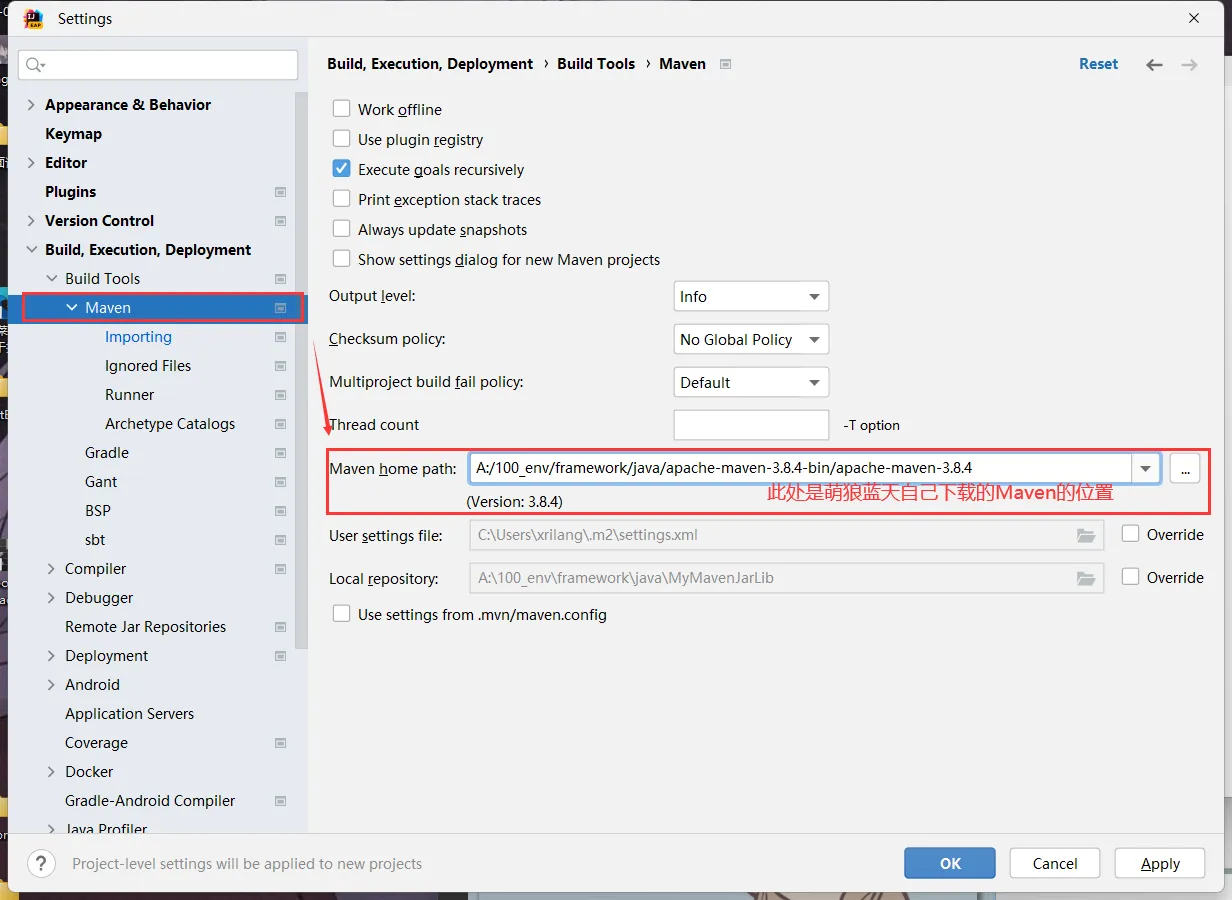Click folder icon beside Local repository

coord(1085,578)
